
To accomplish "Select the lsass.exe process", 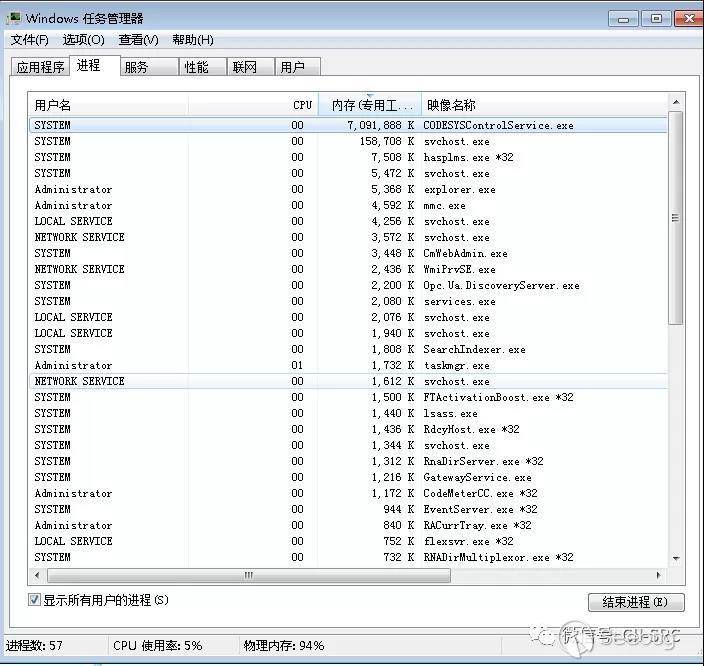I will click(348, 413).
